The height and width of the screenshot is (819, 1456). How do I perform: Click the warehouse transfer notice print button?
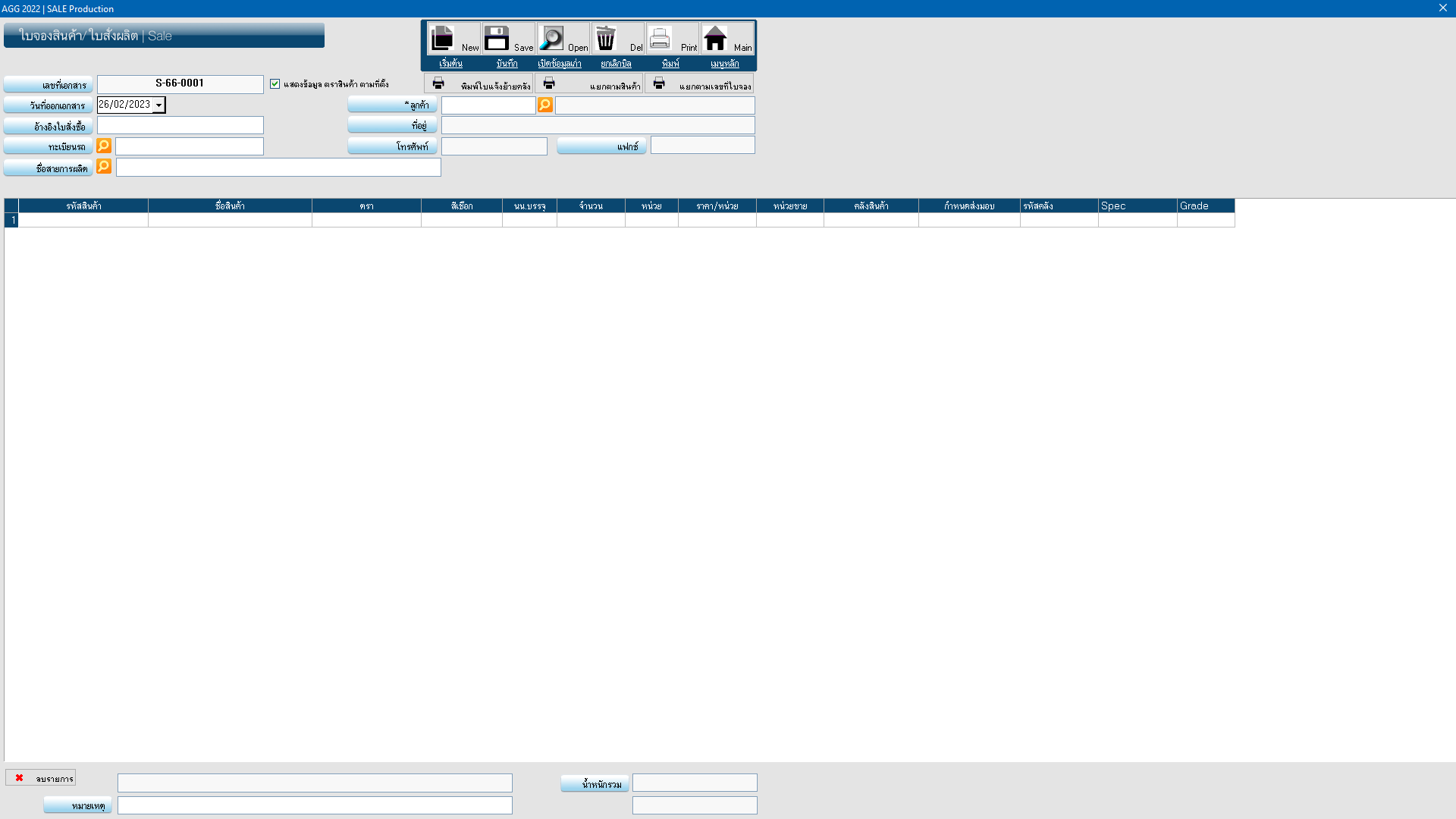(x=479, y=84)
